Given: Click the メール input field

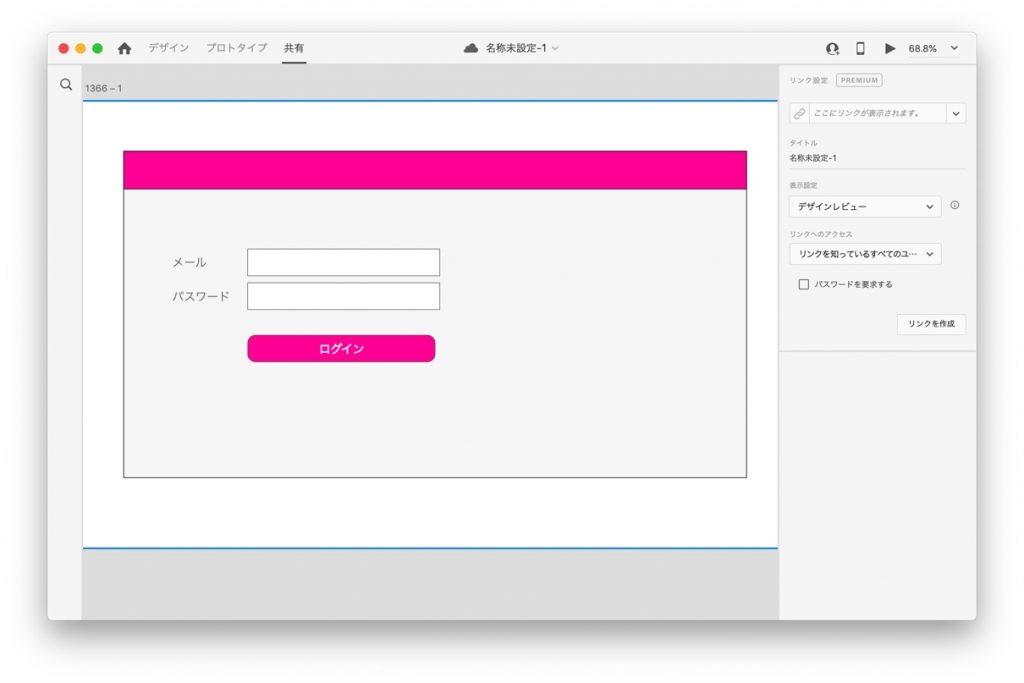Looking at the screenshot, I should point(344,262).
